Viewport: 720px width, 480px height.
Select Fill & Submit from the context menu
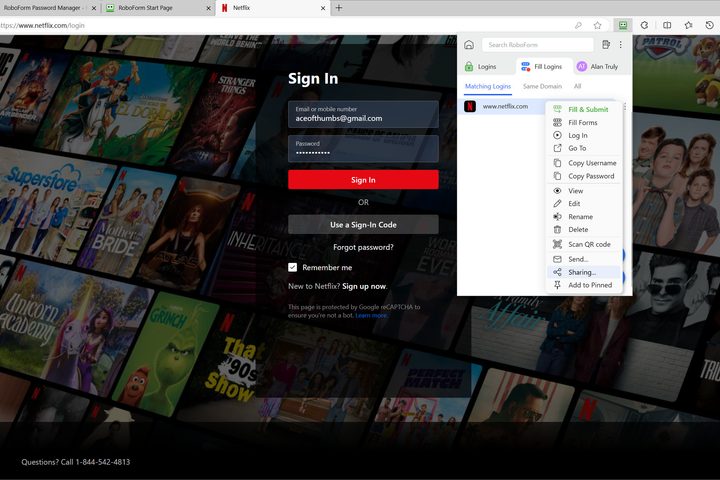pos(584,109)
